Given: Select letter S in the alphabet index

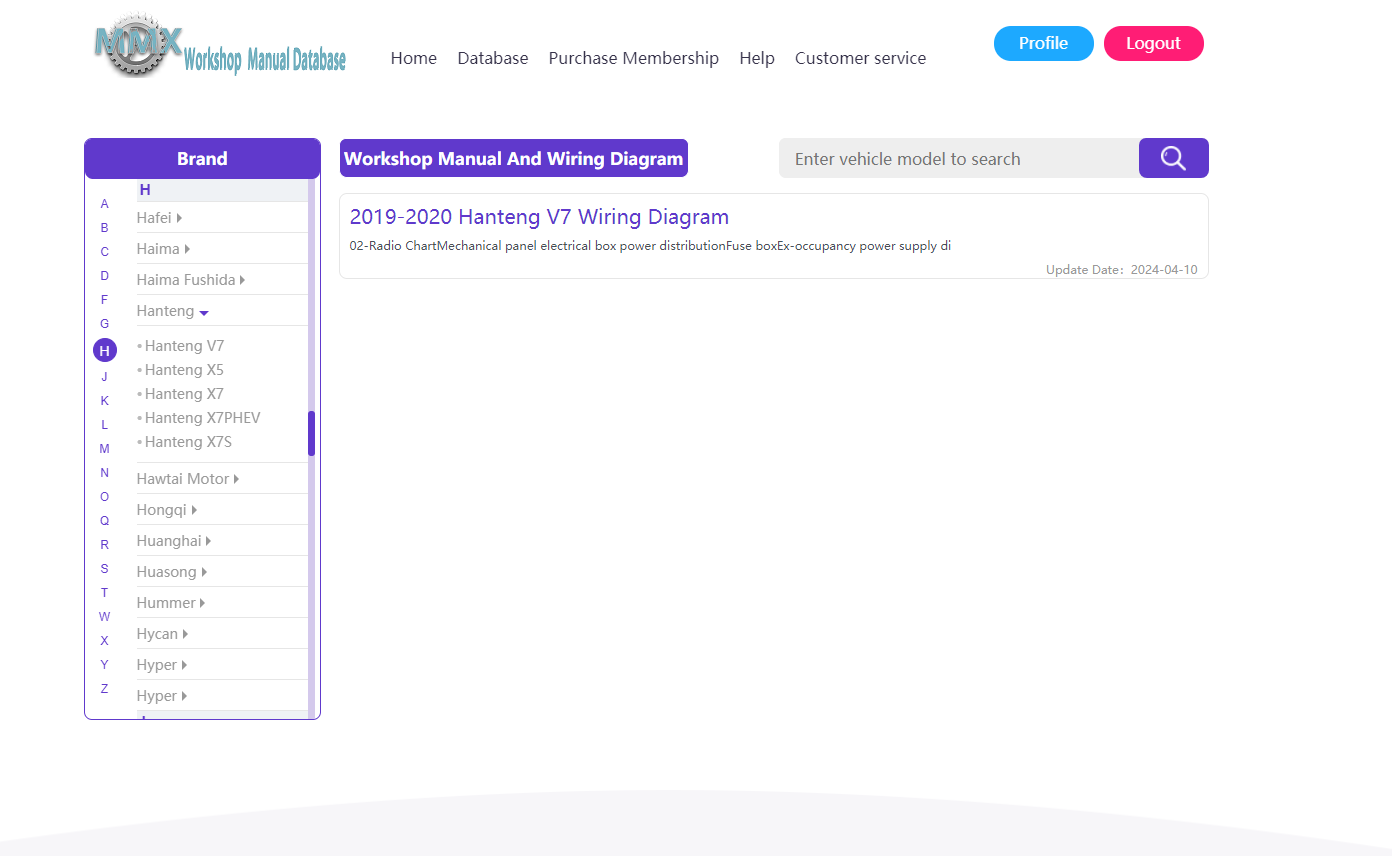Looking at the screenshot, I should tap(104, 569).
